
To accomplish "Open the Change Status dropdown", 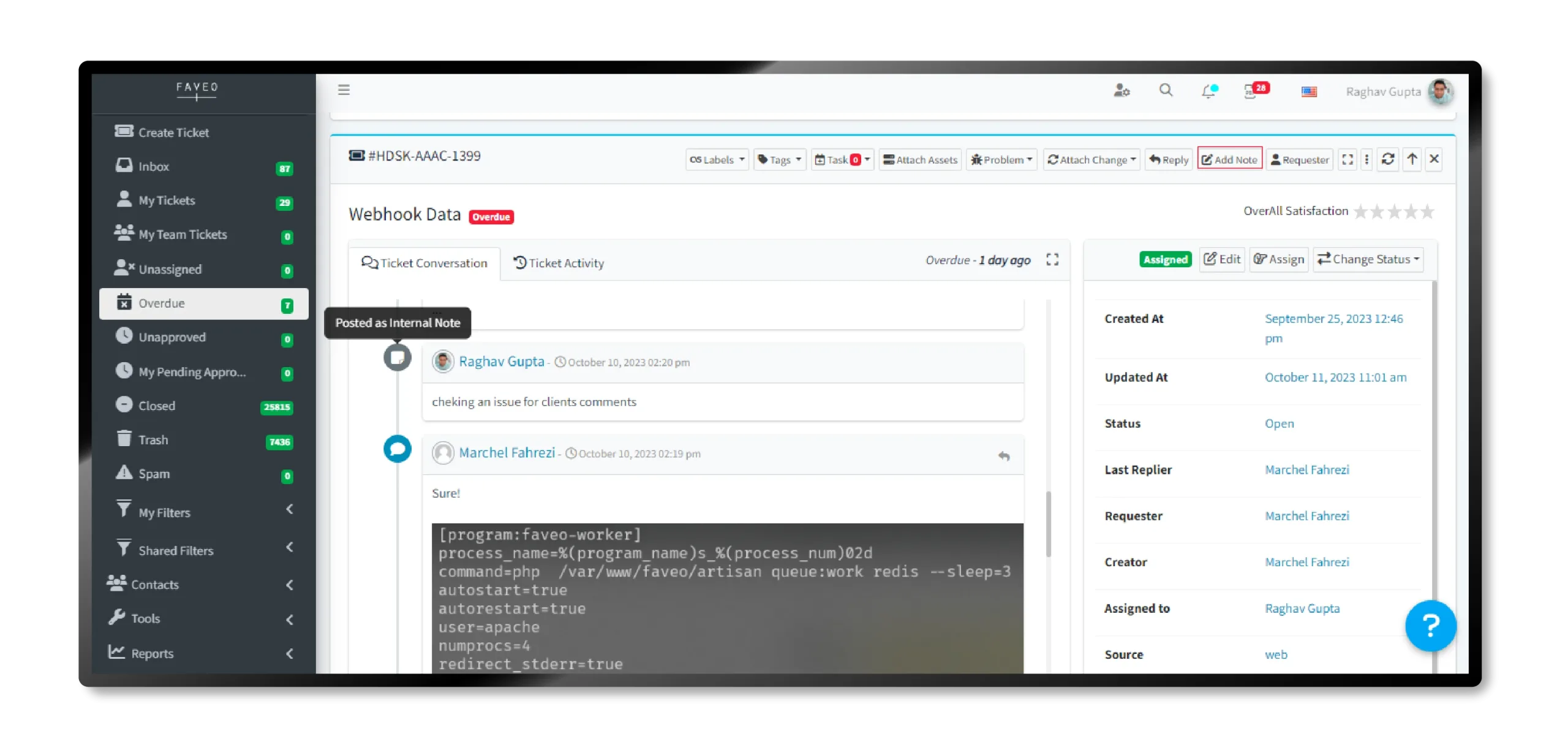I will pos(1368,260).
